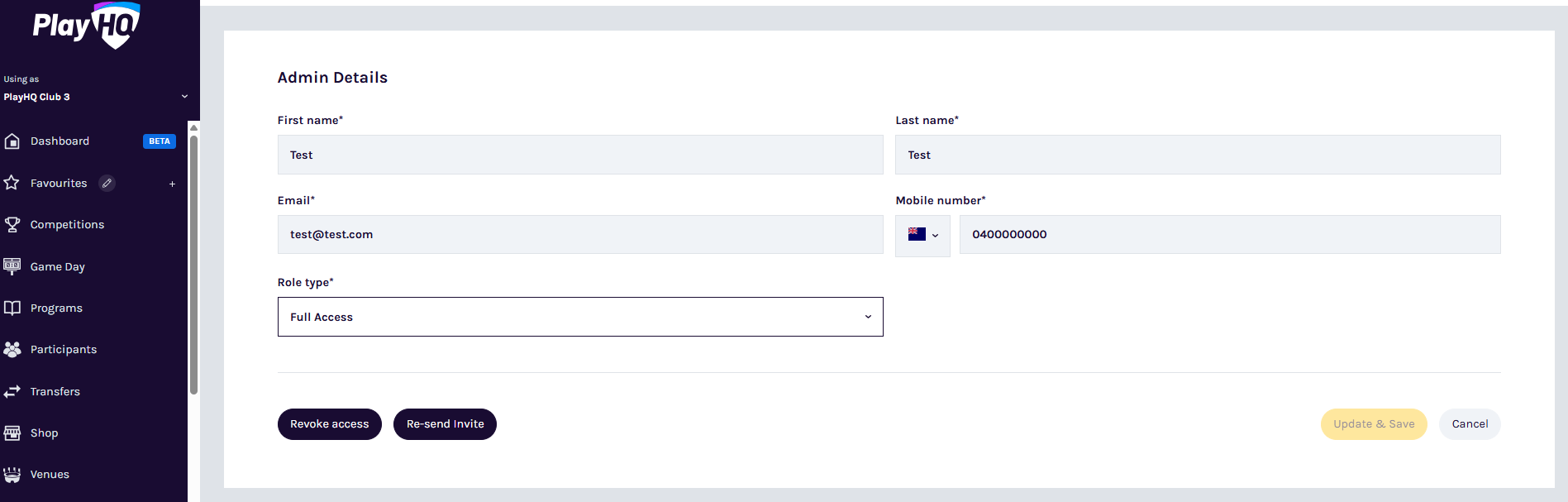Screen dimensions: 1568x502
Task: Expand Favourites with the plus sign
Action: point(172,184)
